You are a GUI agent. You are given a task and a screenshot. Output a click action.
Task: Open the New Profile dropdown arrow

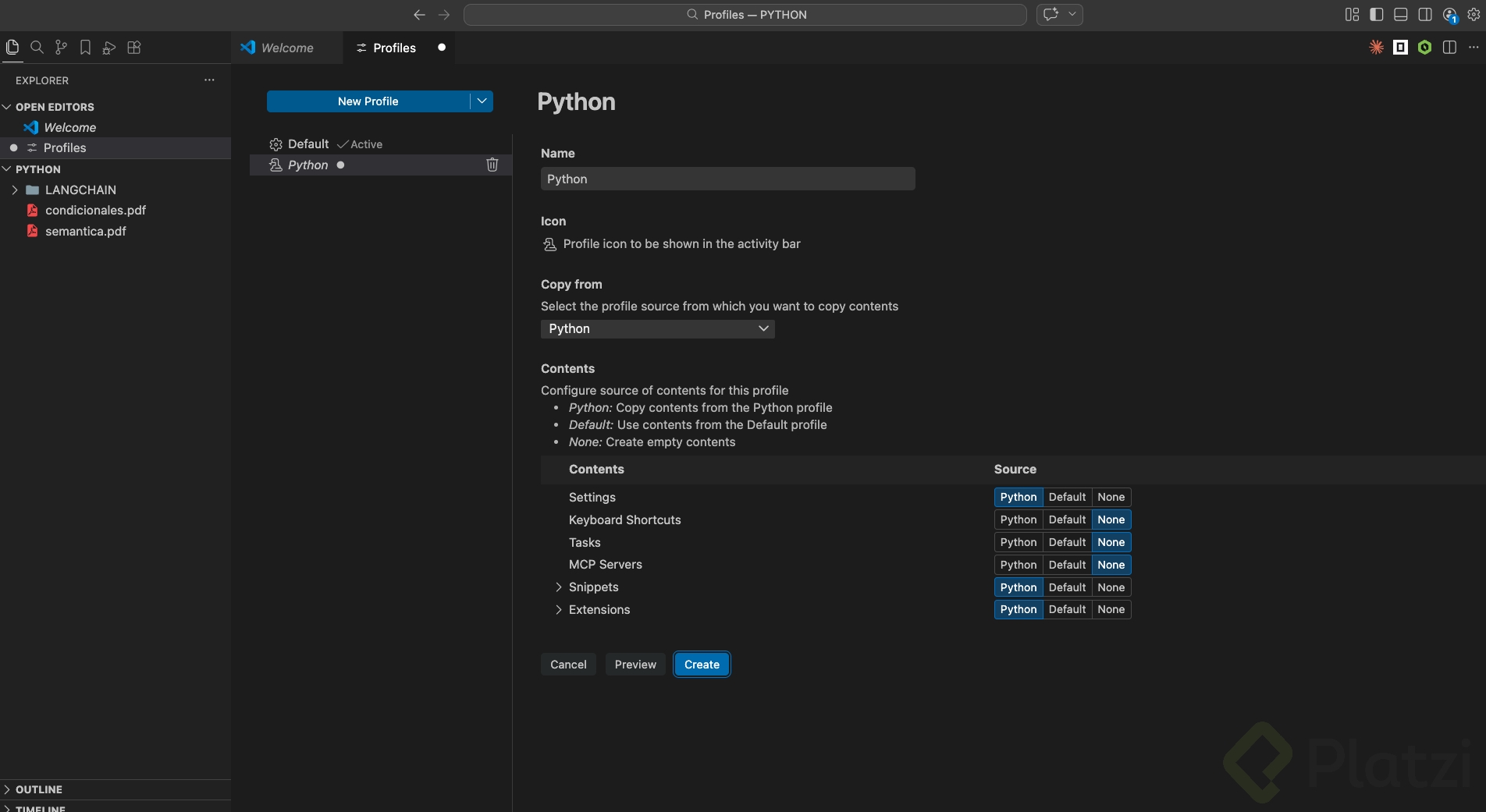[482, 101]
